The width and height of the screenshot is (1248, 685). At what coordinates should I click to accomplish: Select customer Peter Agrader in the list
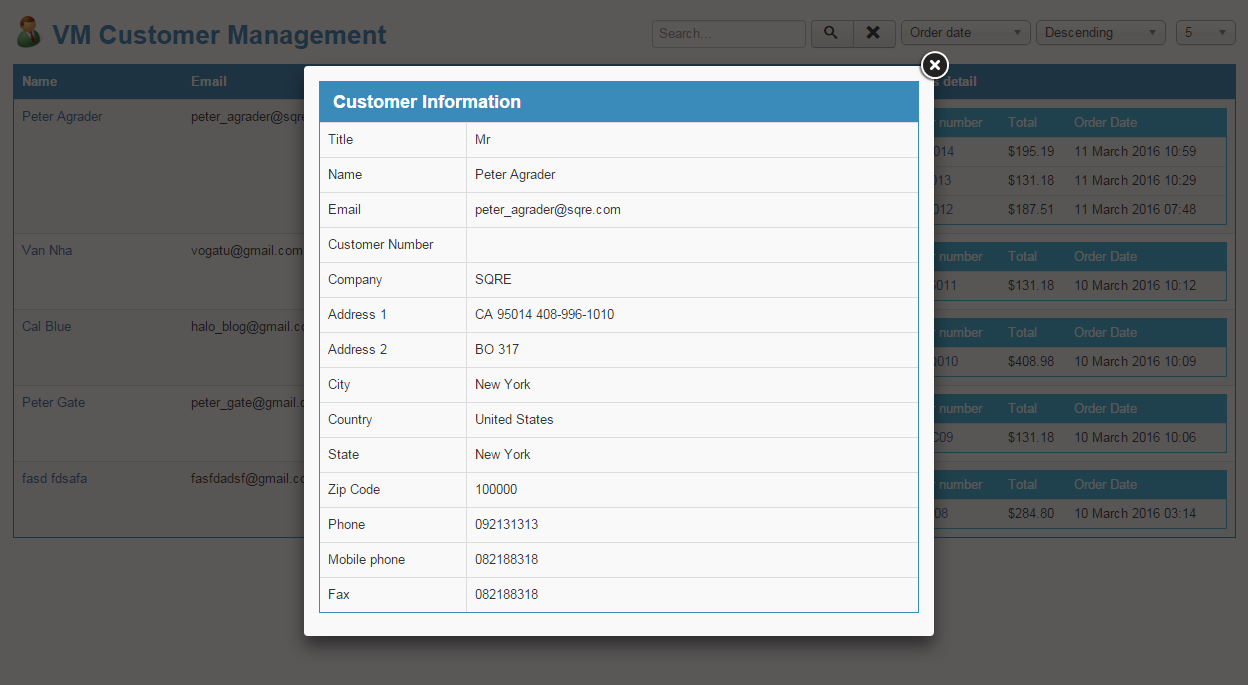tap(62, 116)
